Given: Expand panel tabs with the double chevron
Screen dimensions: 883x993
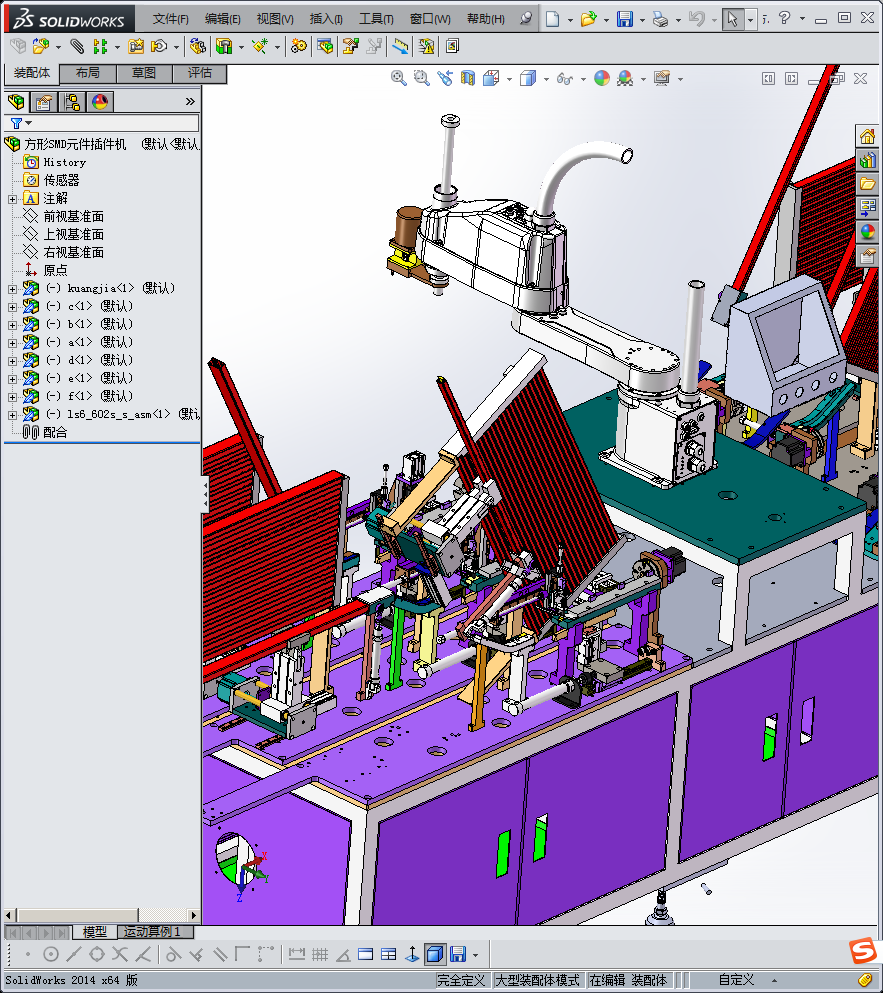Looking at the screenshot, I should pos(190,101).
